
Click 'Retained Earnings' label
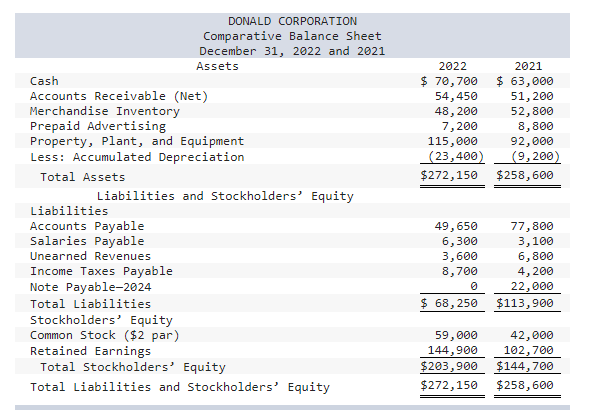click(x=91, y=351)
